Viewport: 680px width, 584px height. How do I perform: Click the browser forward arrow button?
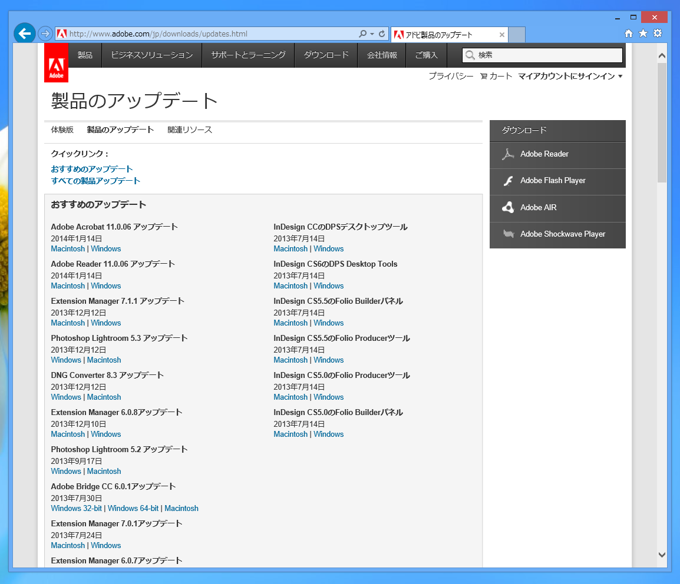coord(45,33)
